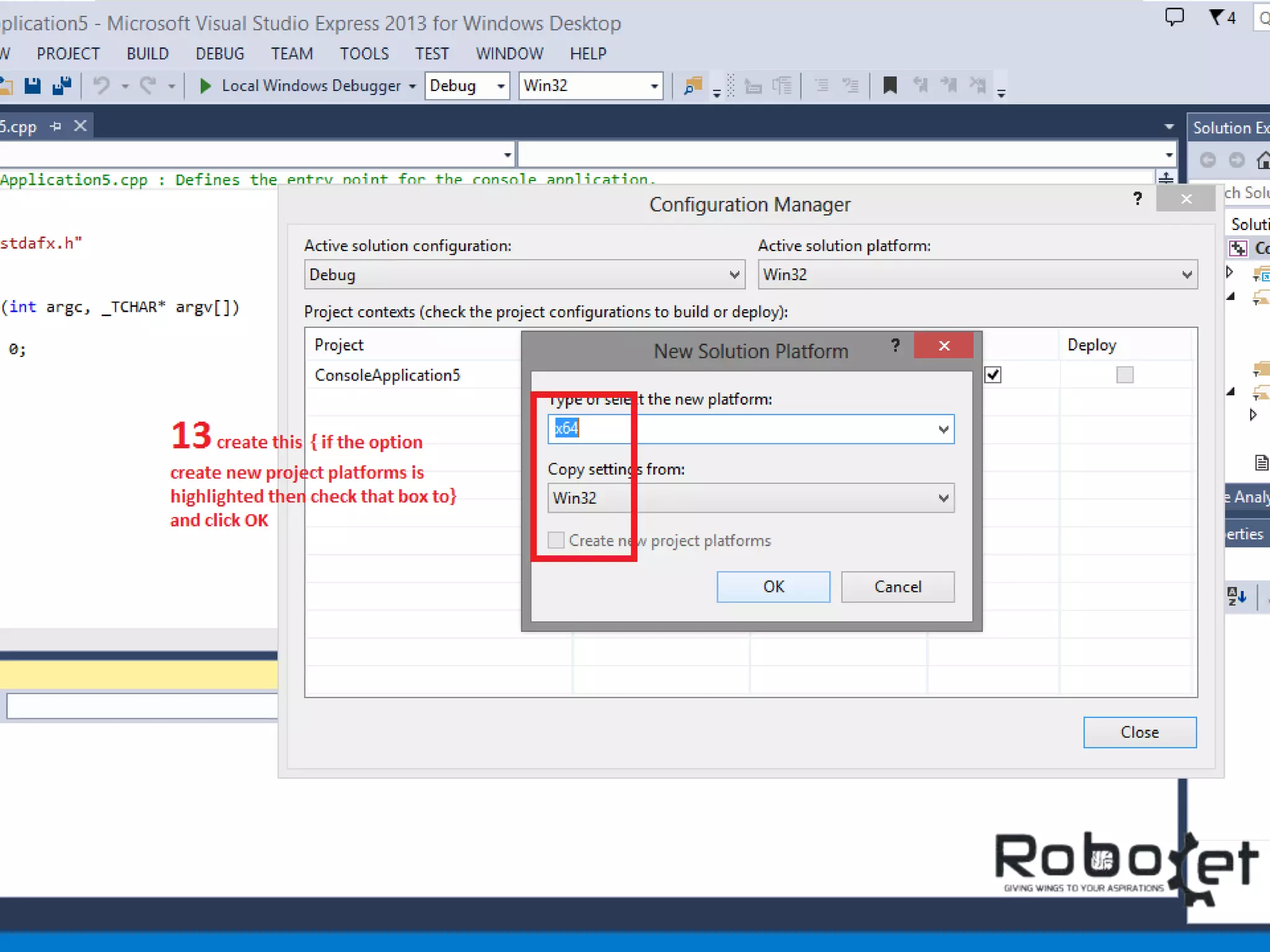Click OK in New Solution Platform
Screen dimensions: 1270x952
[773, 587]
